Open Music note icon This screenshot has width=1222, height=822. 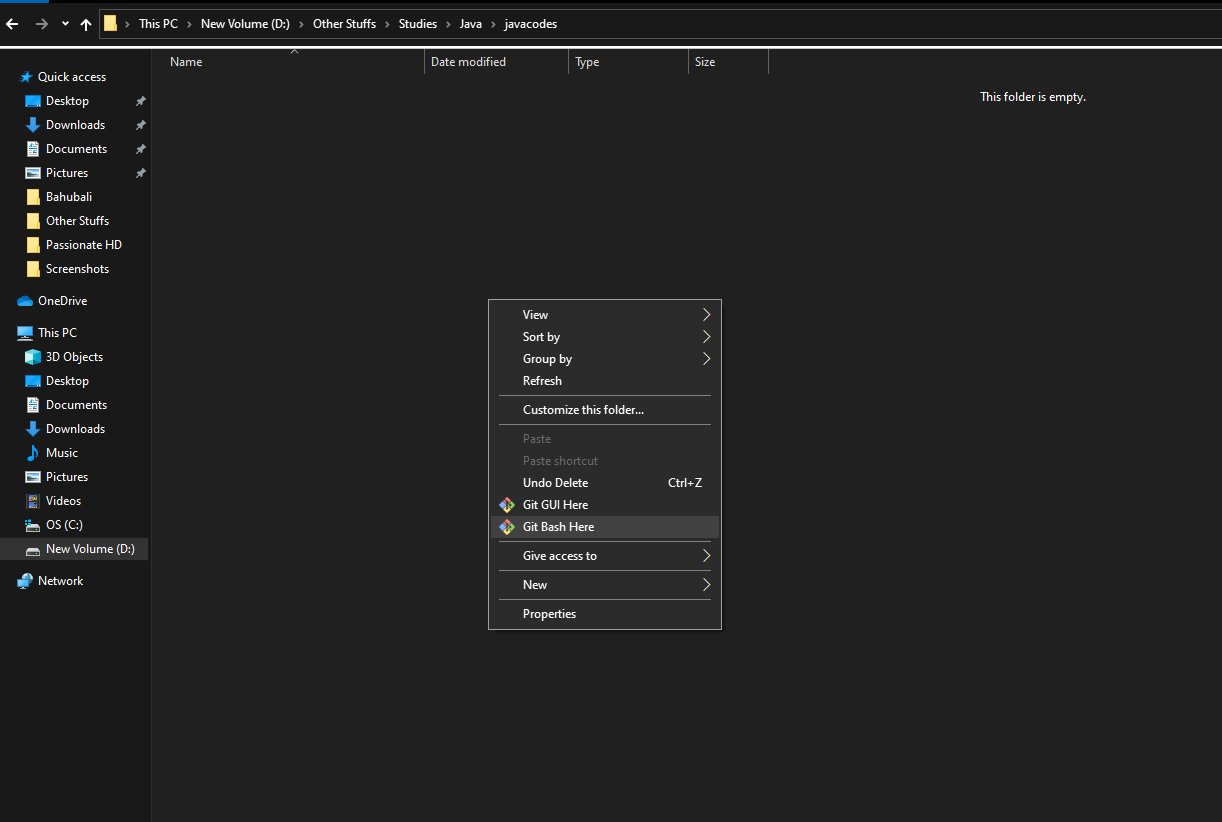point(33,453)
